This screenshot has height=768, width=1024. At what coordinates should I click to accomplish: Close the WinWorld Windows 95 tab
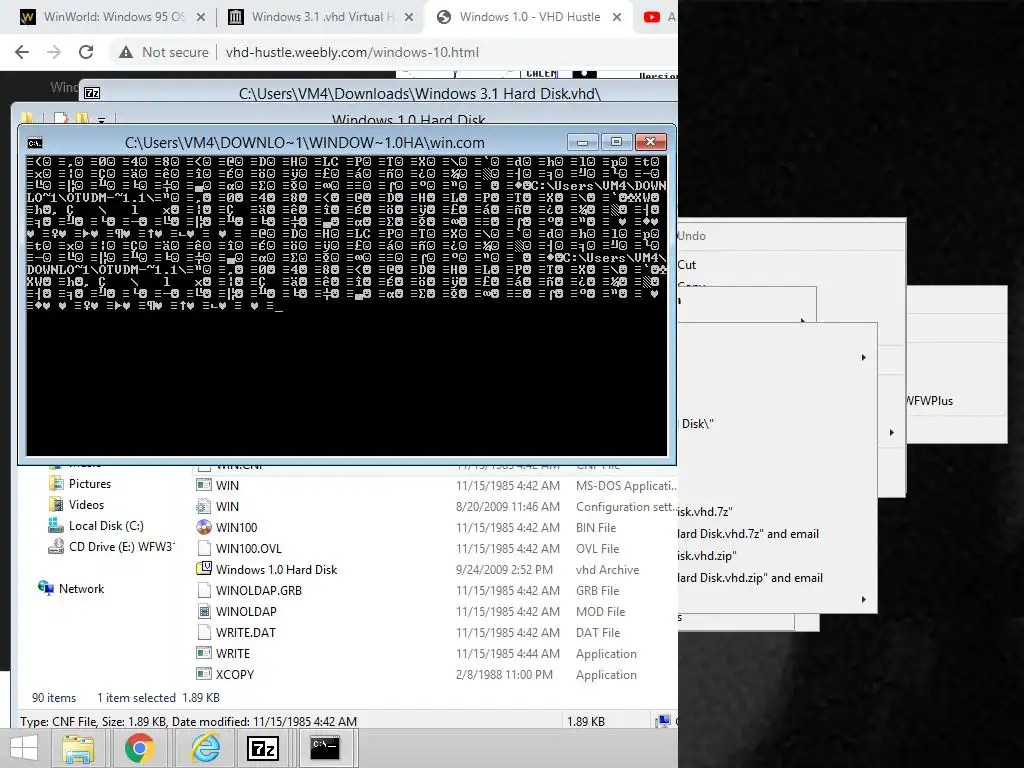201,17
